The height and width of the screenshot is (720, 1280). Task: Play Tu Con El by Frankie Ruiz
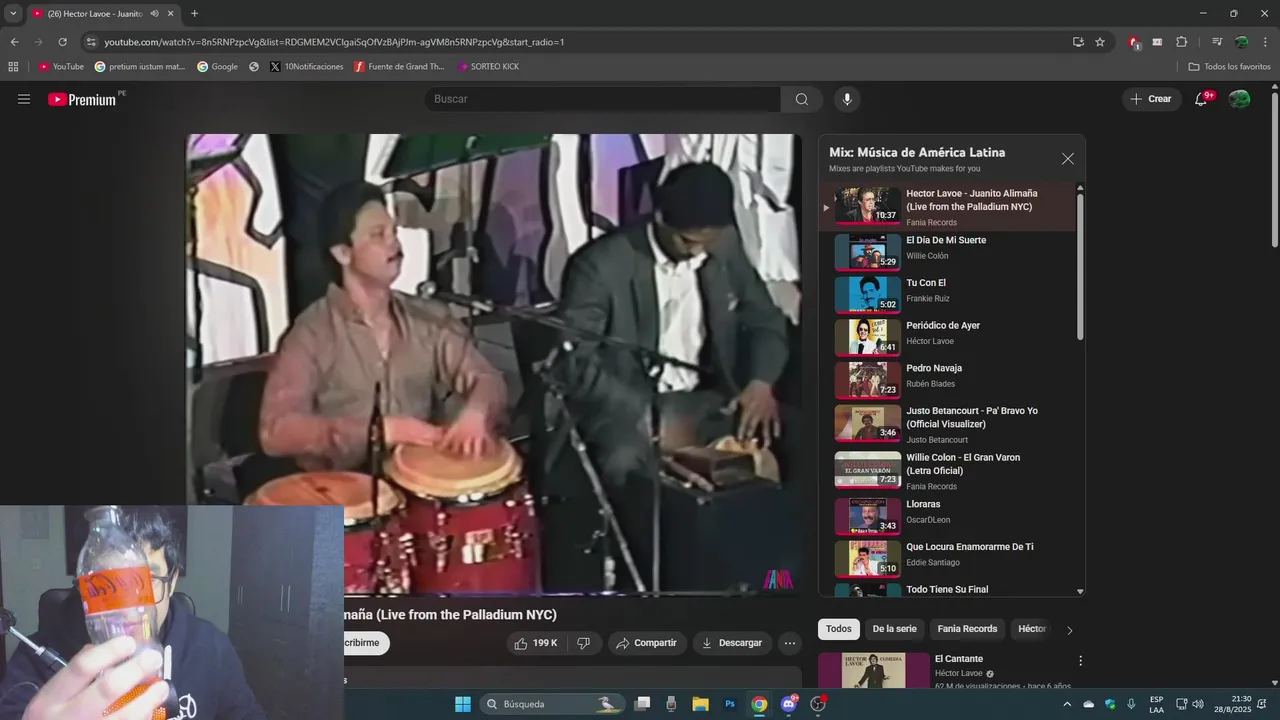pyautogui.click(x=947, y=294)
